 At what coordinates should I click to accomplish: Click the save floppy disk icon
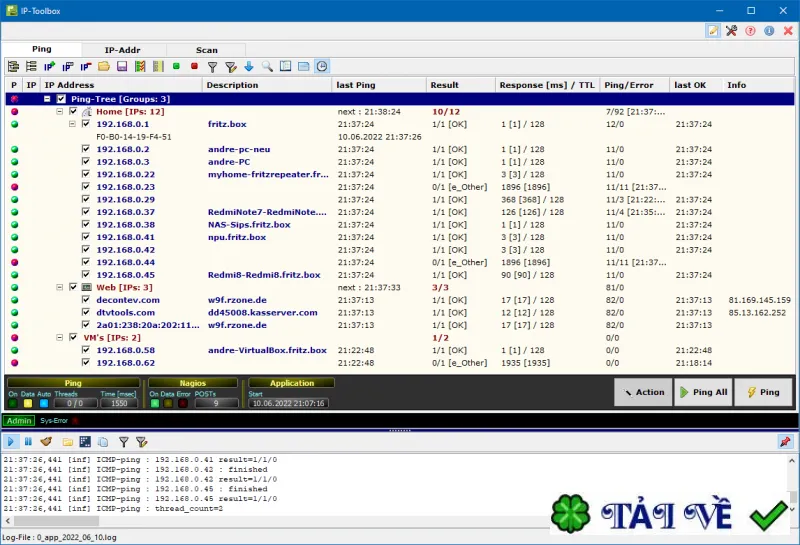pyautogui.click(x=122, y=66)
